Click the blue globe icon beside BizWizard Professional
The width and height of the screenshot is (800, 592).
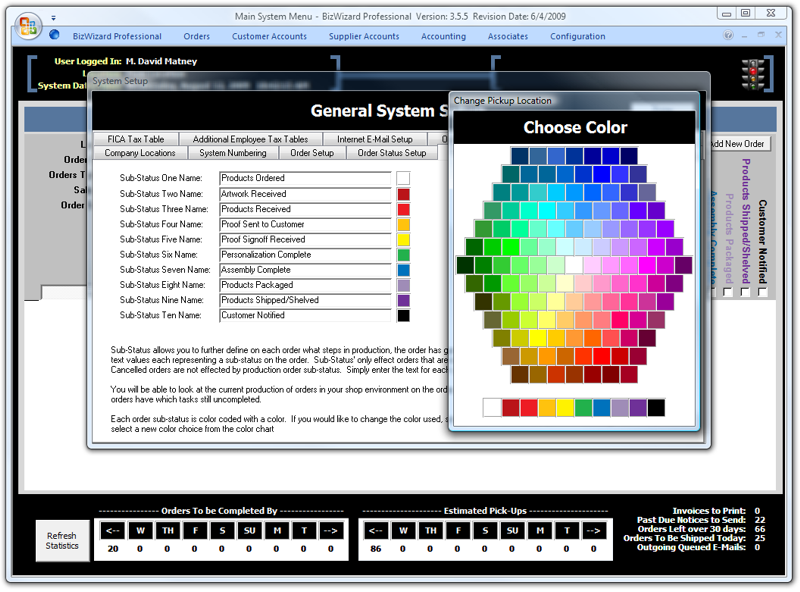click(x=54, y=35)
